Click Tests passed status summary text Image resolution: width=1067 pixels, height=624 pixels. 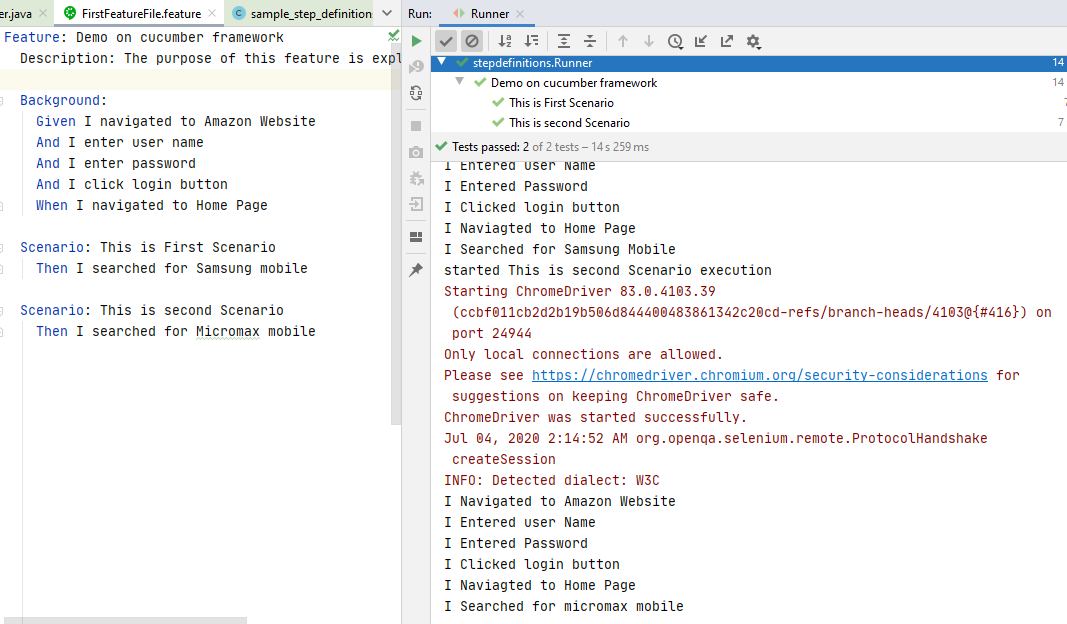click(550, 146)
